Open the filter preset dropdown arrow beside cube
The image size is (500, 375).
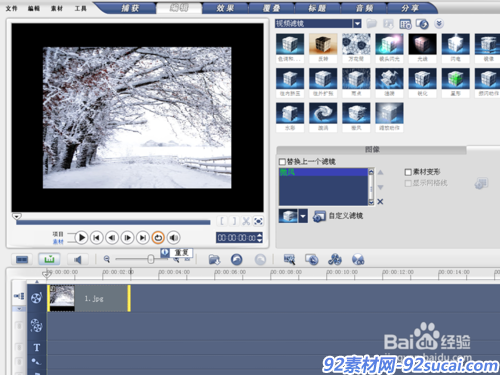[303, 216]
